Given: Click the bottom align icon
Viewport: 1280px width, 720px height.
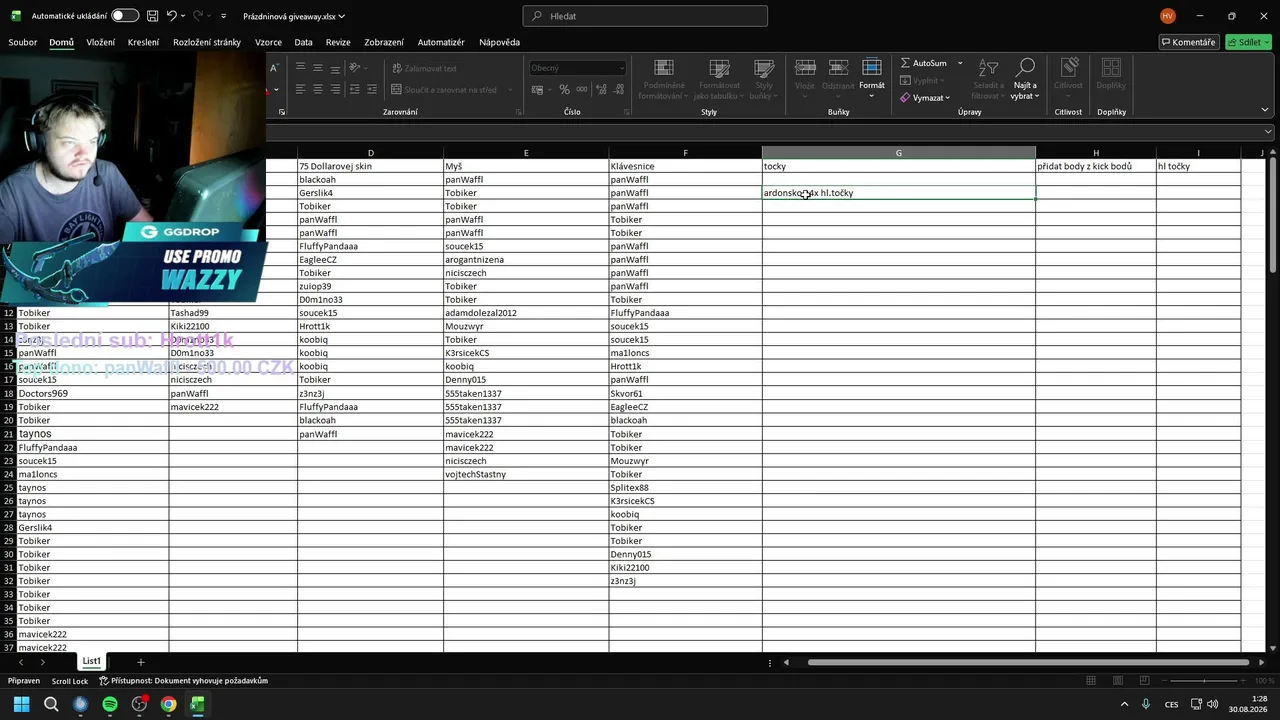Looking at the screenshot, I should point(336,68).
